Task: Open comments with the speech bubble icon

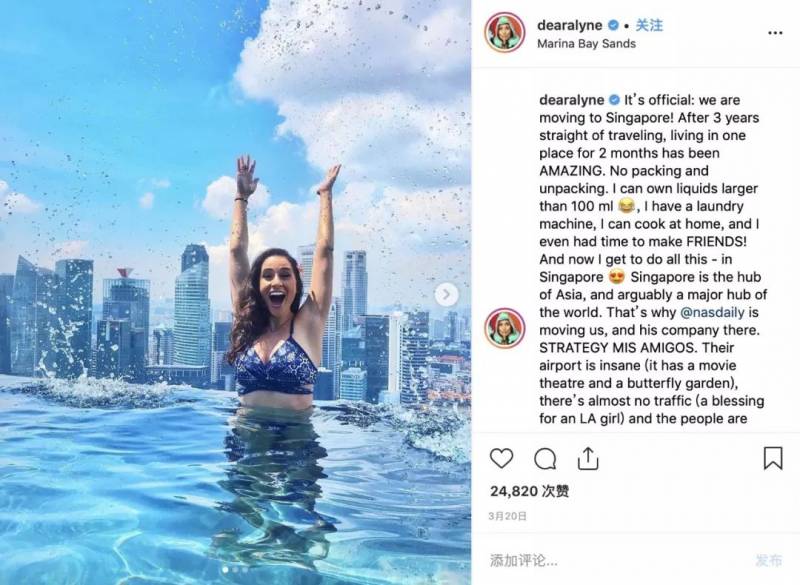Action: [545, 459]
